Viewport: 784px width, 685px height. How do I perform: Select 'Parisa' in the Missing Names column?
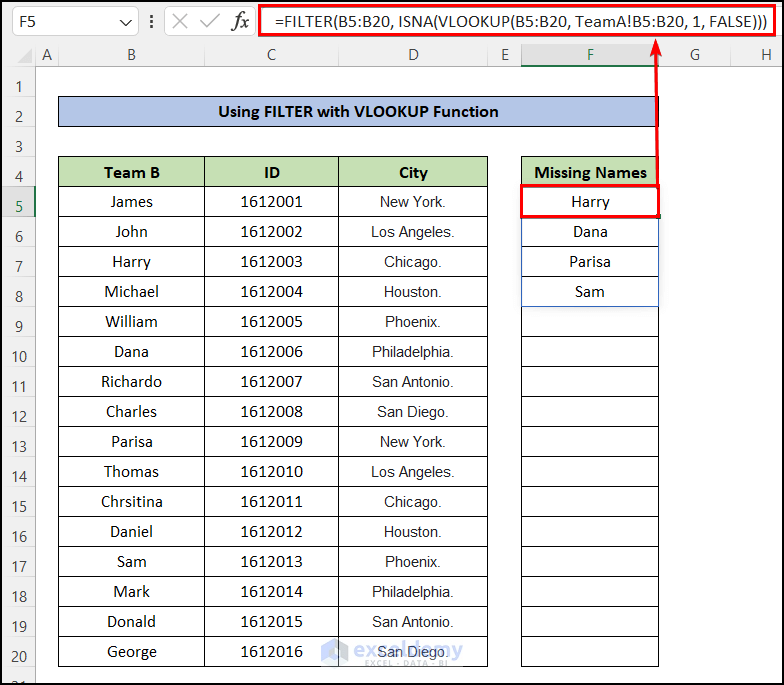coord(590,262)
